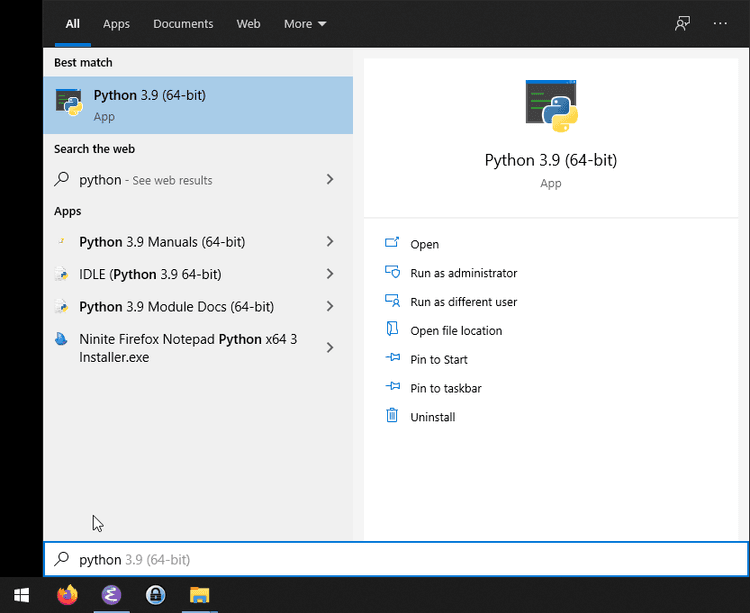The height and width of the screenshot is (613, 750).
Task: Open Python 3.9 Module Docs result
Action: coord(198,306)
